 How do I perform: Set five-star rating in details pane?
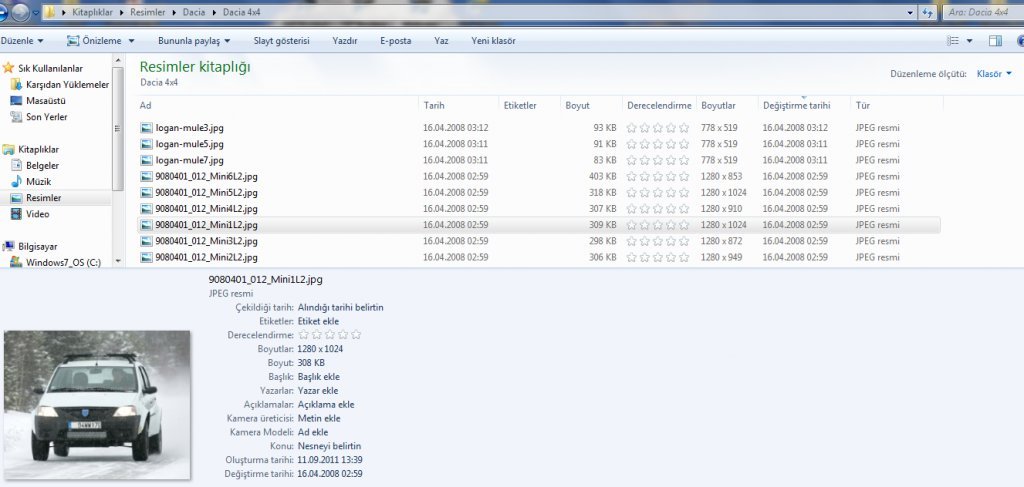(x=355, y=335)
